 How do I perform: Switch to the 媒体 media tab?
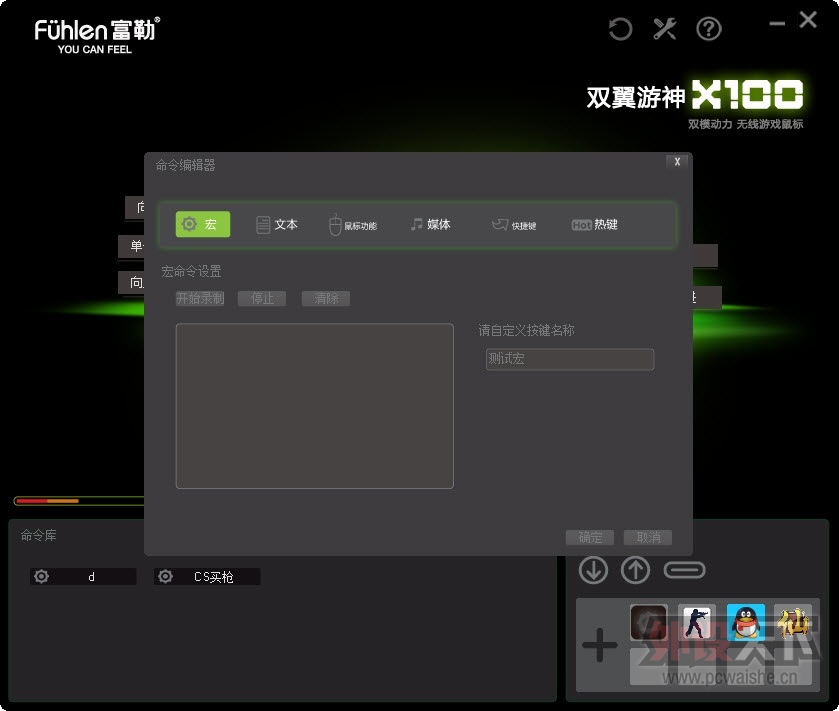pyautogui.click(x=431, y=225)
